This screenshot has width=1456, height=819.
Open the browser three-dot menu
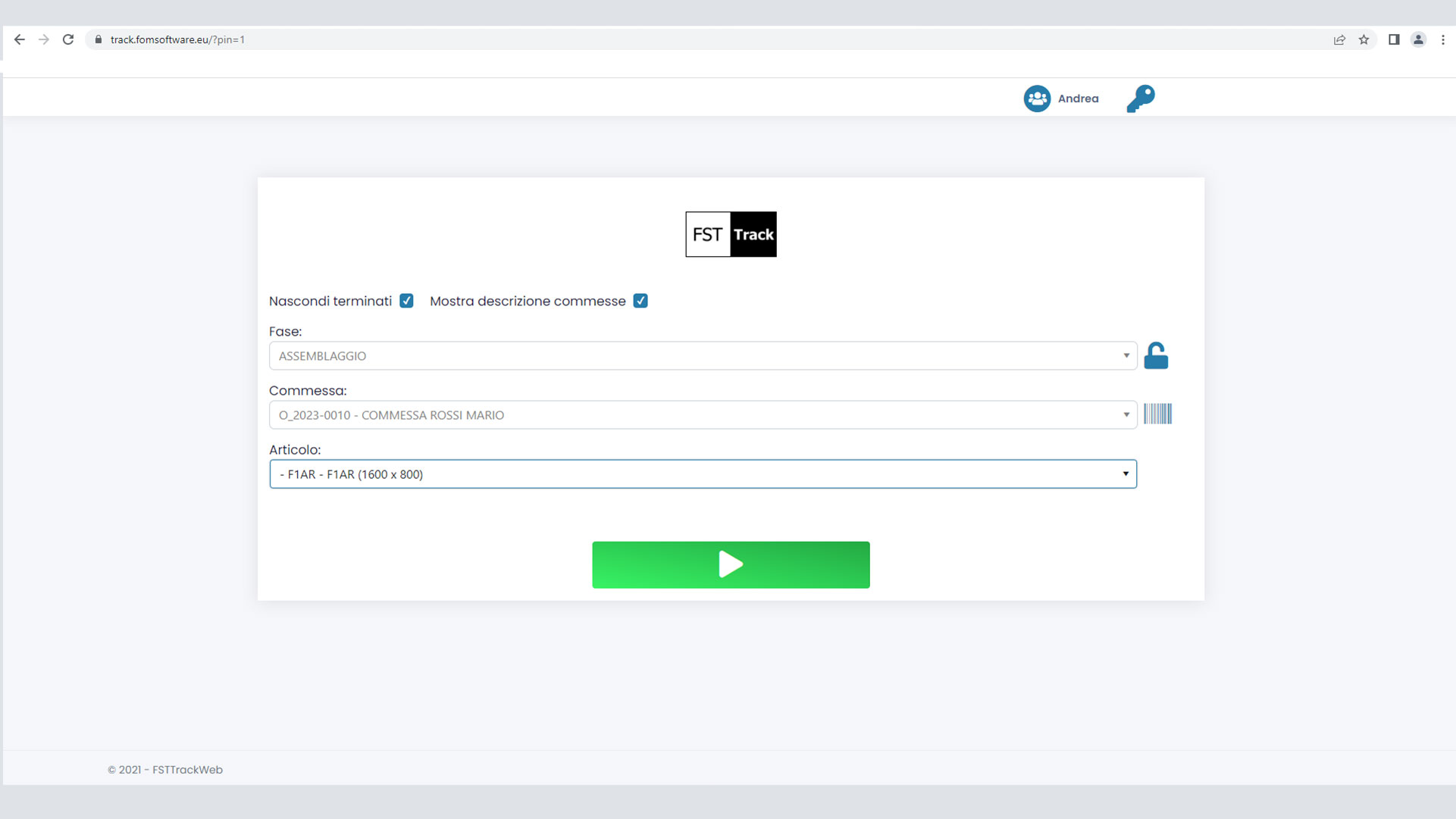tap(1443, 39)
